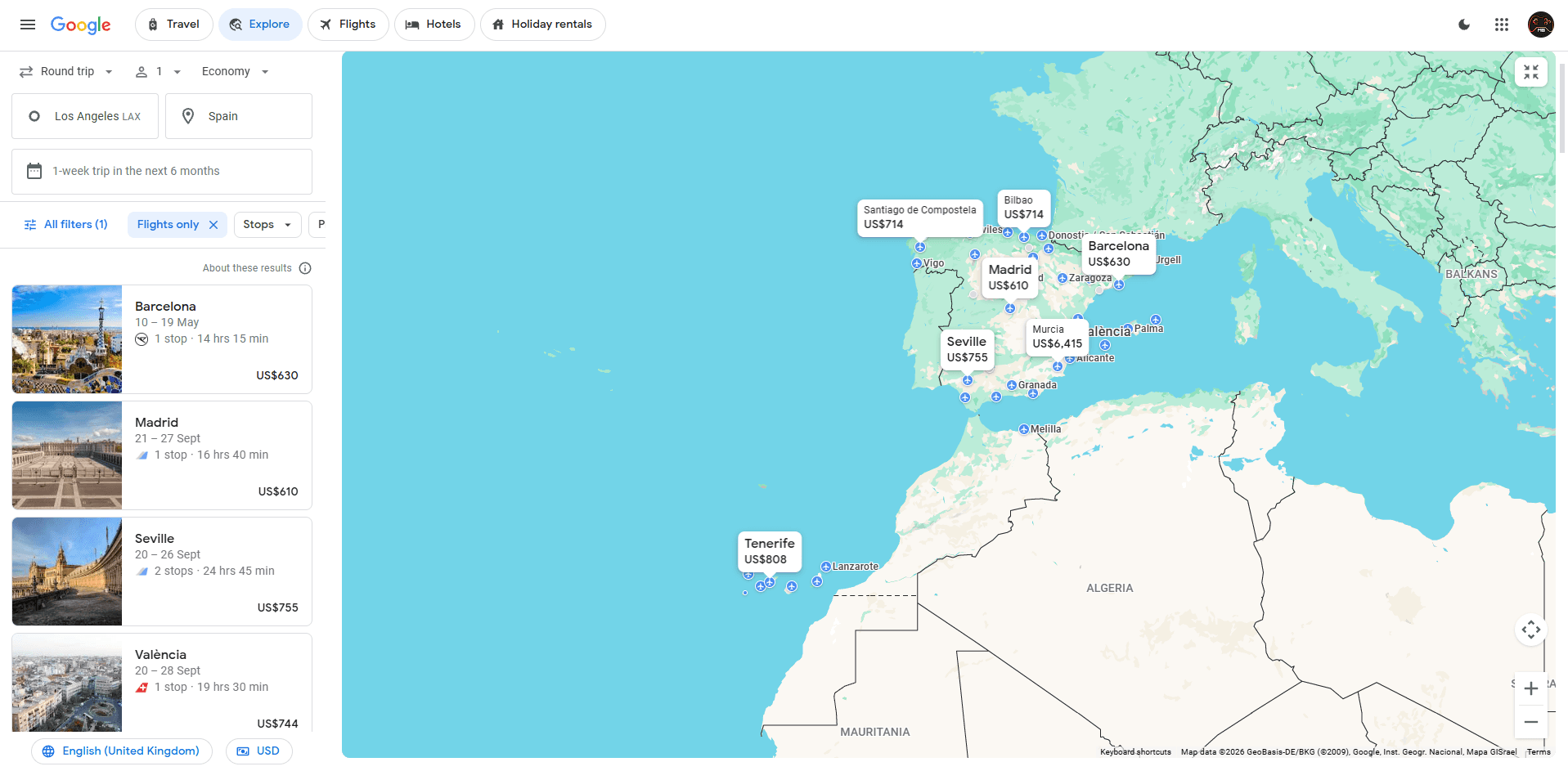Switch to the Flights tab
Viewport: 1568px width, 771px height.
pyautogui.click(x=348, y=25)
